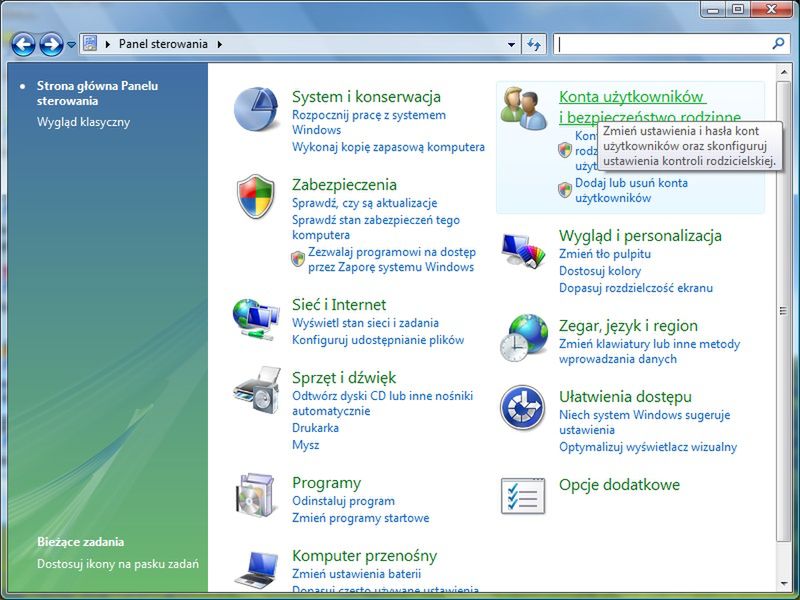Open the Zabezpieczenia heading
The height and width of the screenshot is (600, 800).
(x=344, y=184)
